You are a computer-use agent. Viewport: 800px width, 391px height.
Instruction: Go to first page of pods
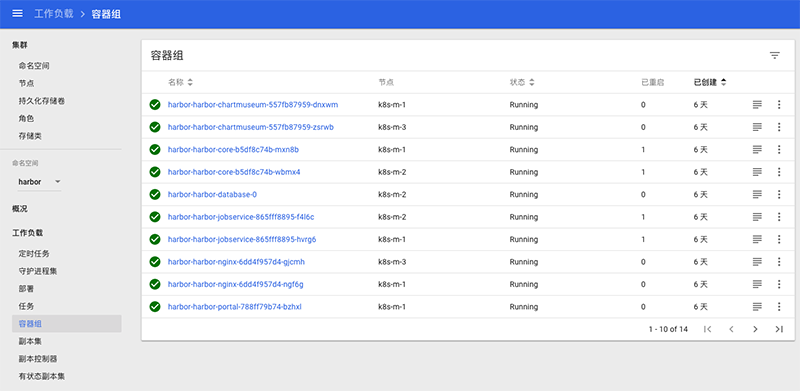[x=707, y=329]
